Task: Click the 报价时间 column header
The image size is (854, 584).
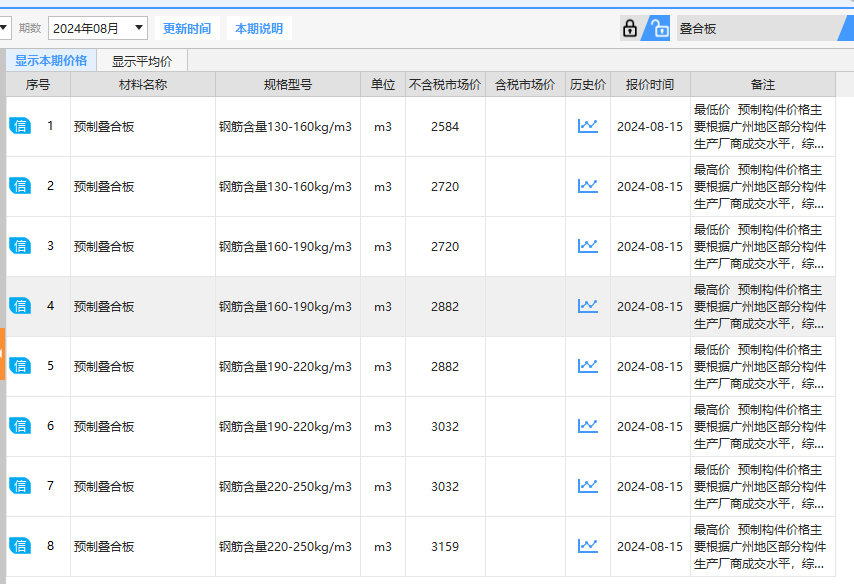Action: 650,84
